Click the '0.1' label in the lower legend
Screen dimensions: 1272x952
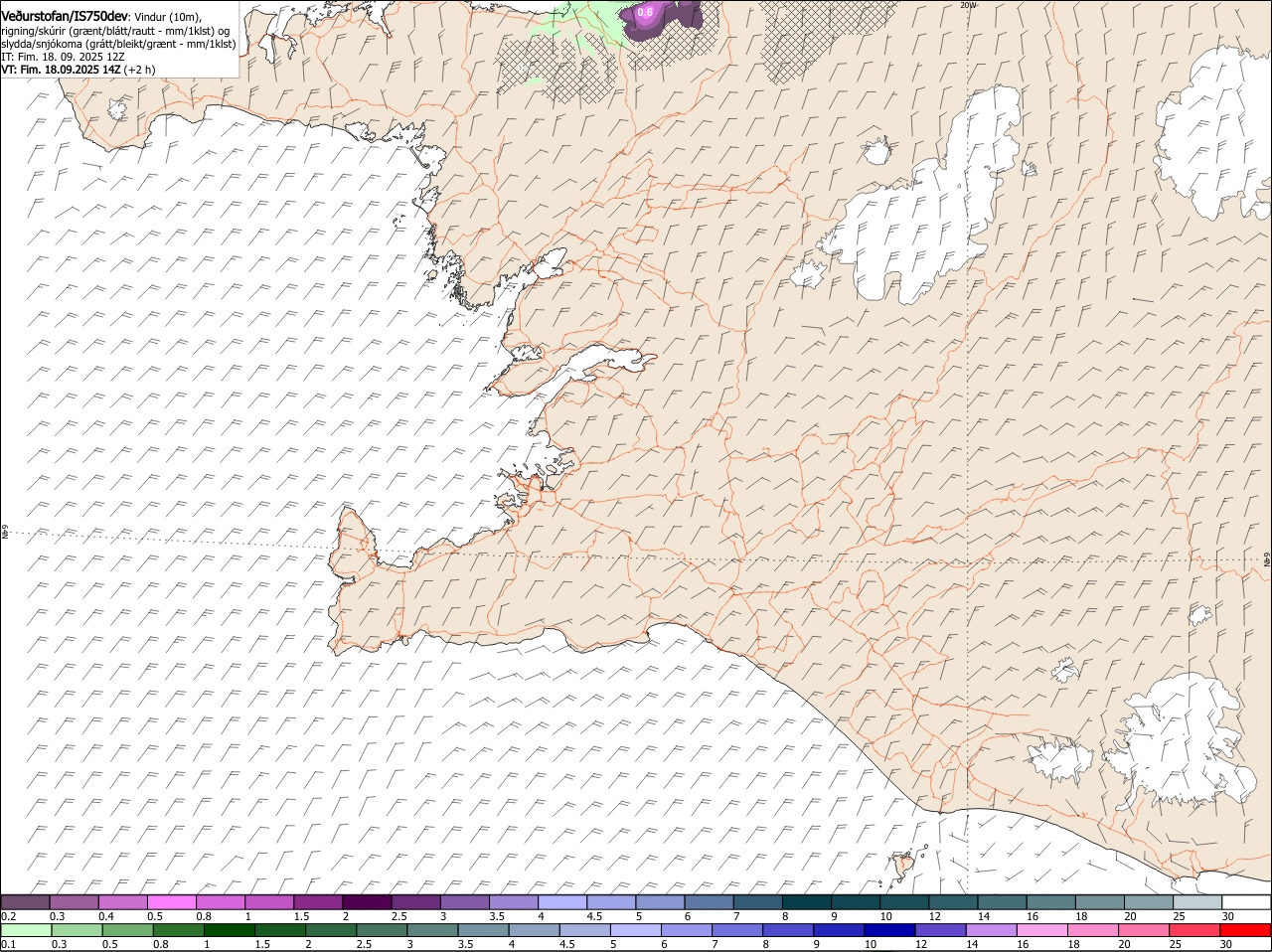coord(8,944)
